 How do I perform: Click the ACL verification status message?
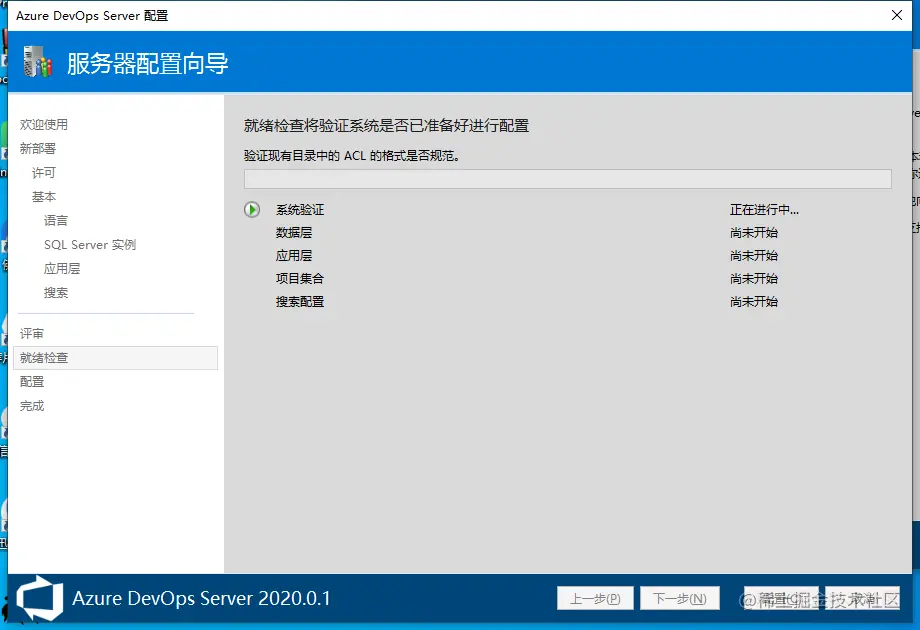tap(352, 155)
